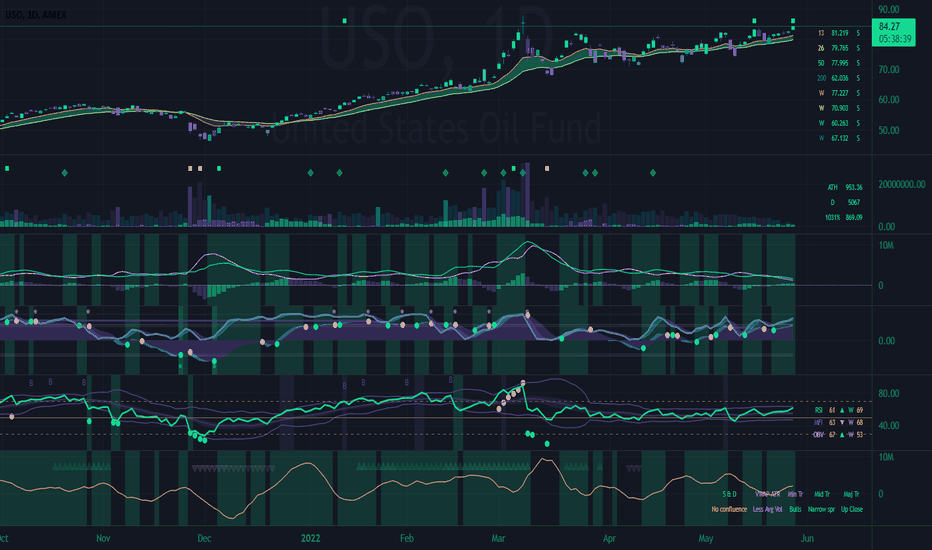This screenshot has width=932, height=550.
Task: Select the 40.00 RSI axis label
Action: 889,426
